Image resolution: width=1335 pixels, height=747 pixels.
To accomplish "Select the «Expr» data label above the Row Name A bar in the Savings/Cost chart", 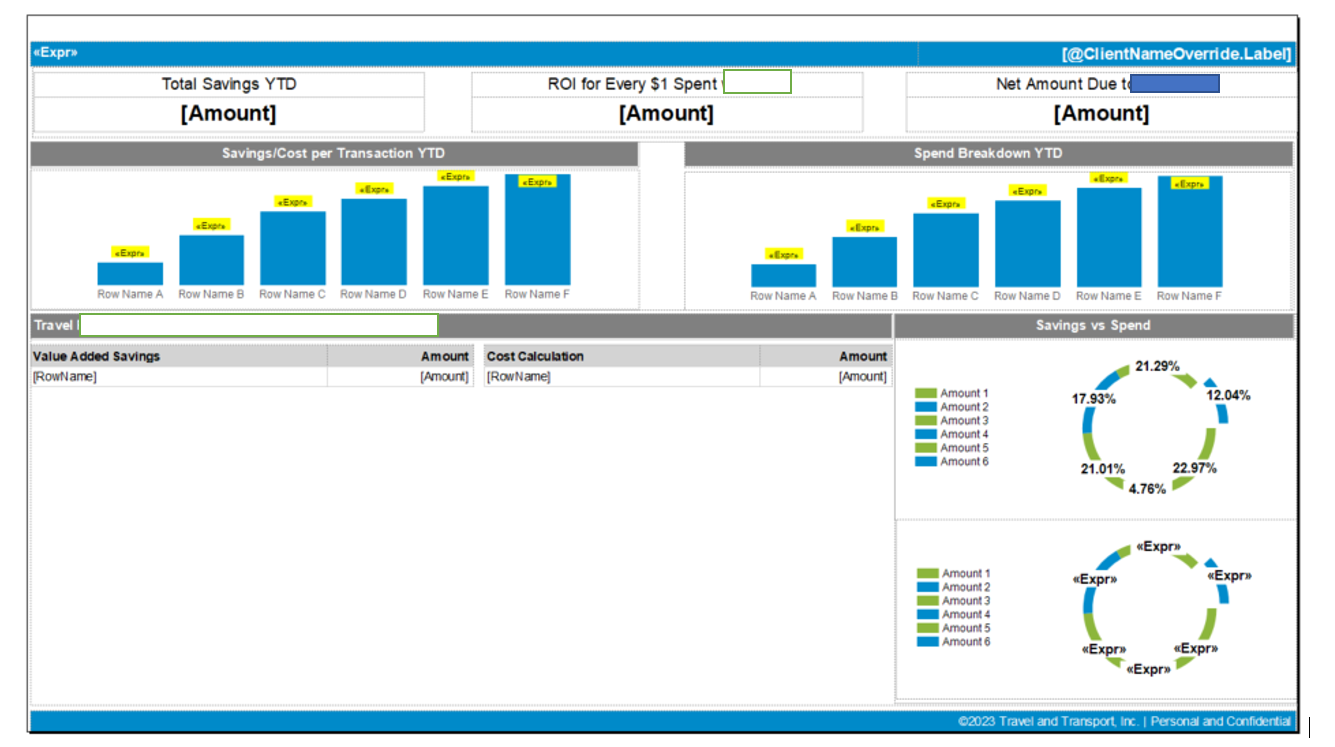I will pyautogui.click(x=130, y=253).
